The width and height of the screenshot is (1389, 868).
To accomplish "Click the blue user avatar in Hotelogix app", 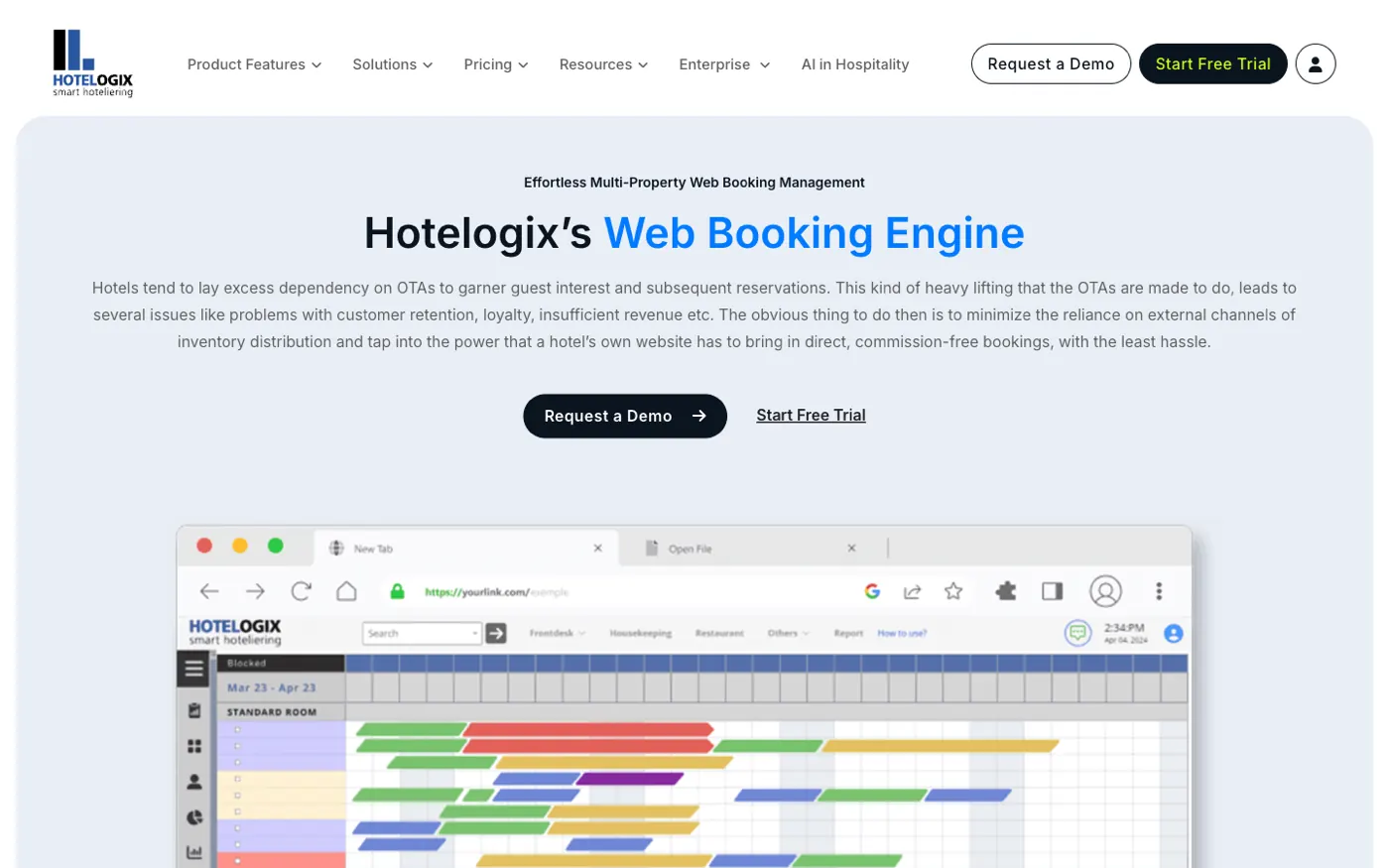I will point(1174,633).
